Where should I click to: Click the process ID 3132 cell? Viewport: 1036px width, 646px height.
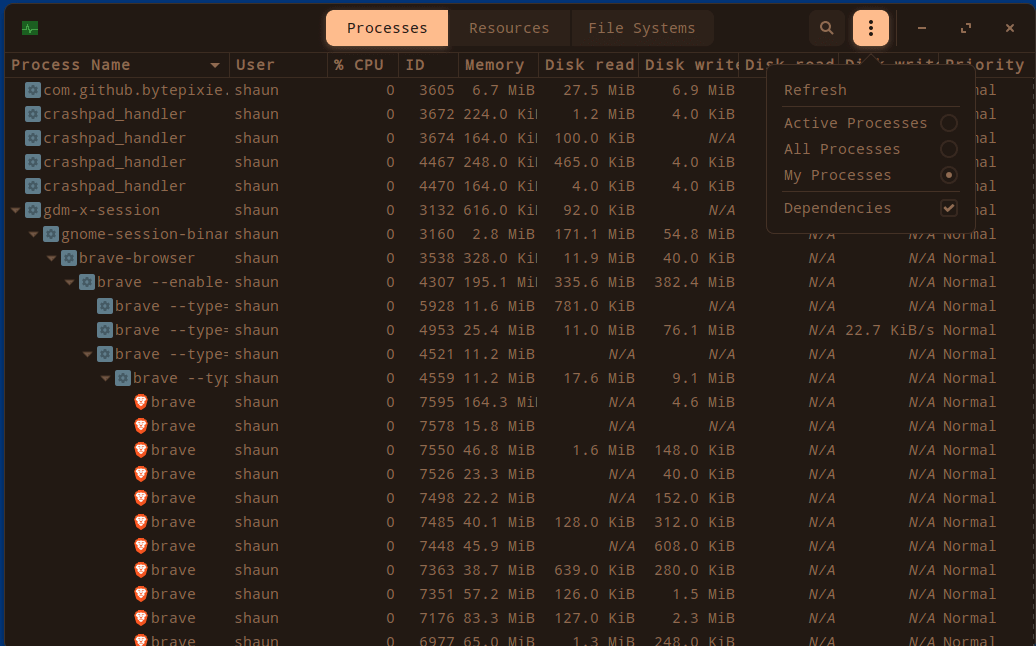436,210
